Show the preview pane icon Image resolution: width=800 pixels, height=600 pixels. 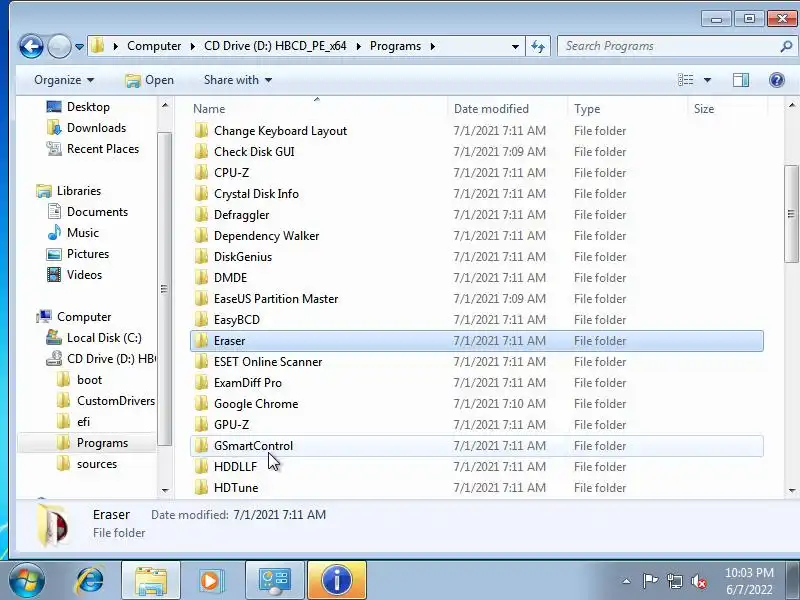coord(741,80)
